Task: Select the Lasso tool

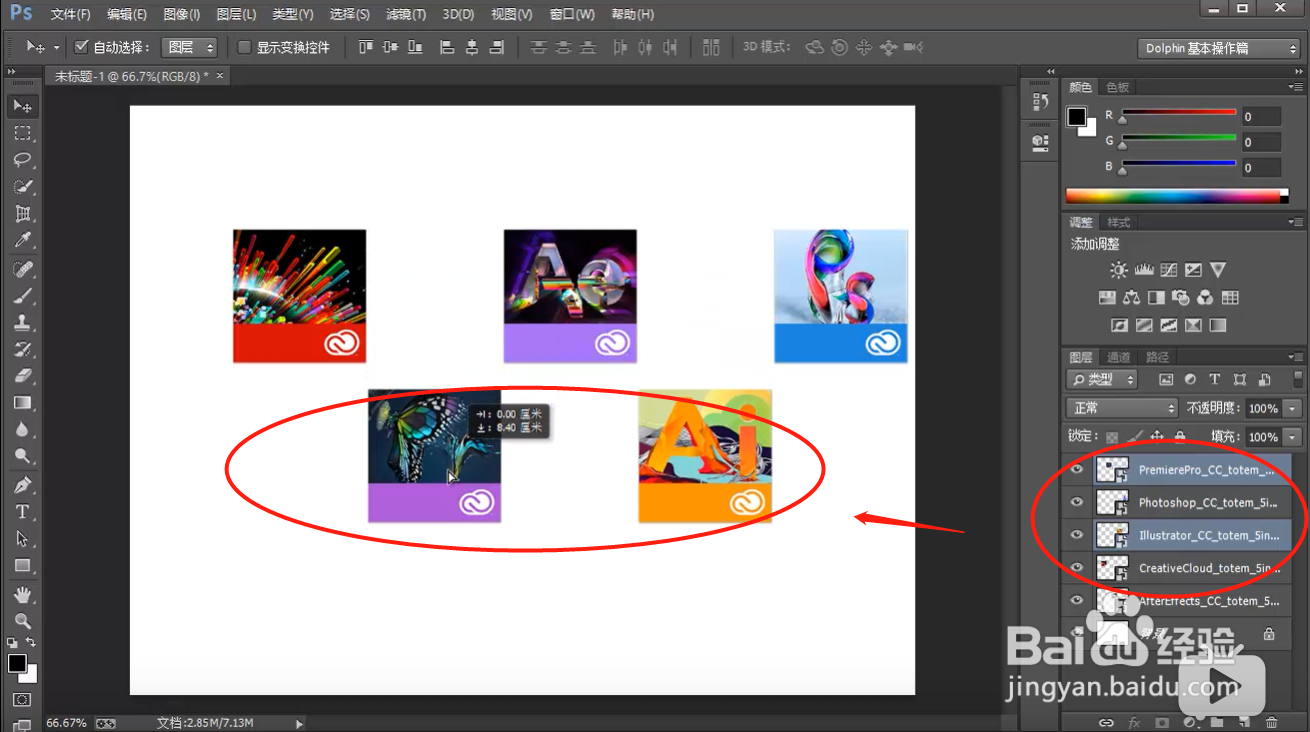Action: tap(22, 160)
